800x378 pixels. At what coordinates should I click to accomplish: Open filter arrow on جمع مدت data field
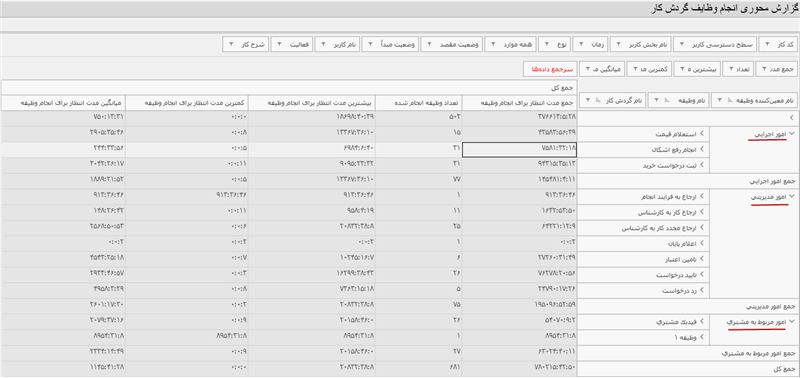[x=764, y=68]
